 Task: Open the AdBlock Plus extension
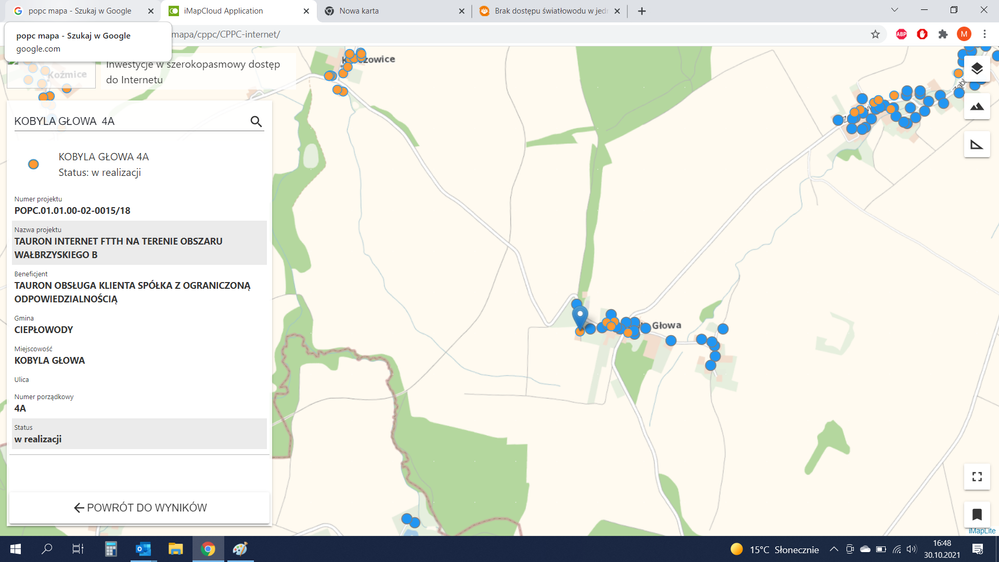901,34
